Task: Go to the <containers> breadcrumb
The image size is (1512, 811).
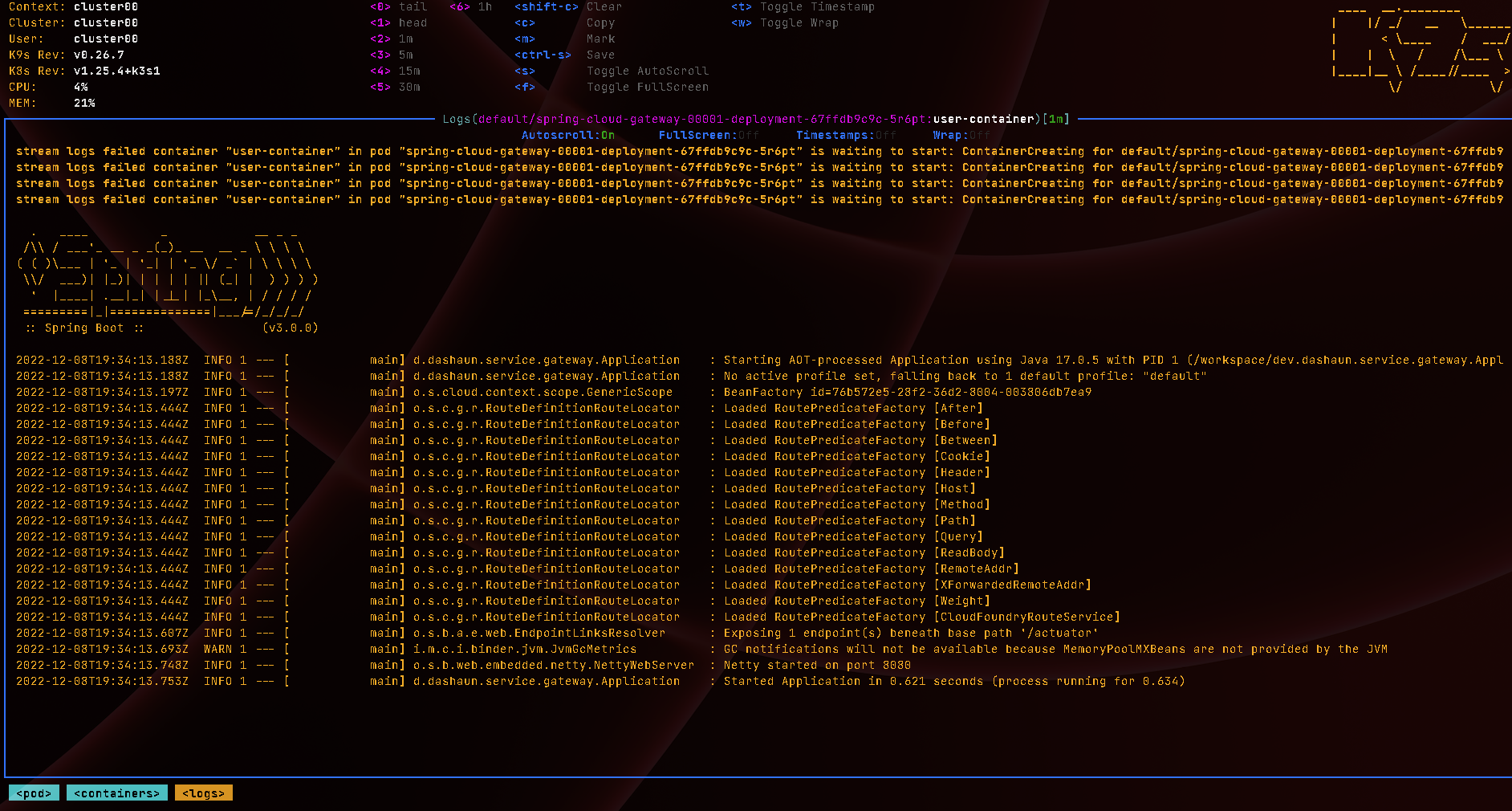Action: point(117,793)
